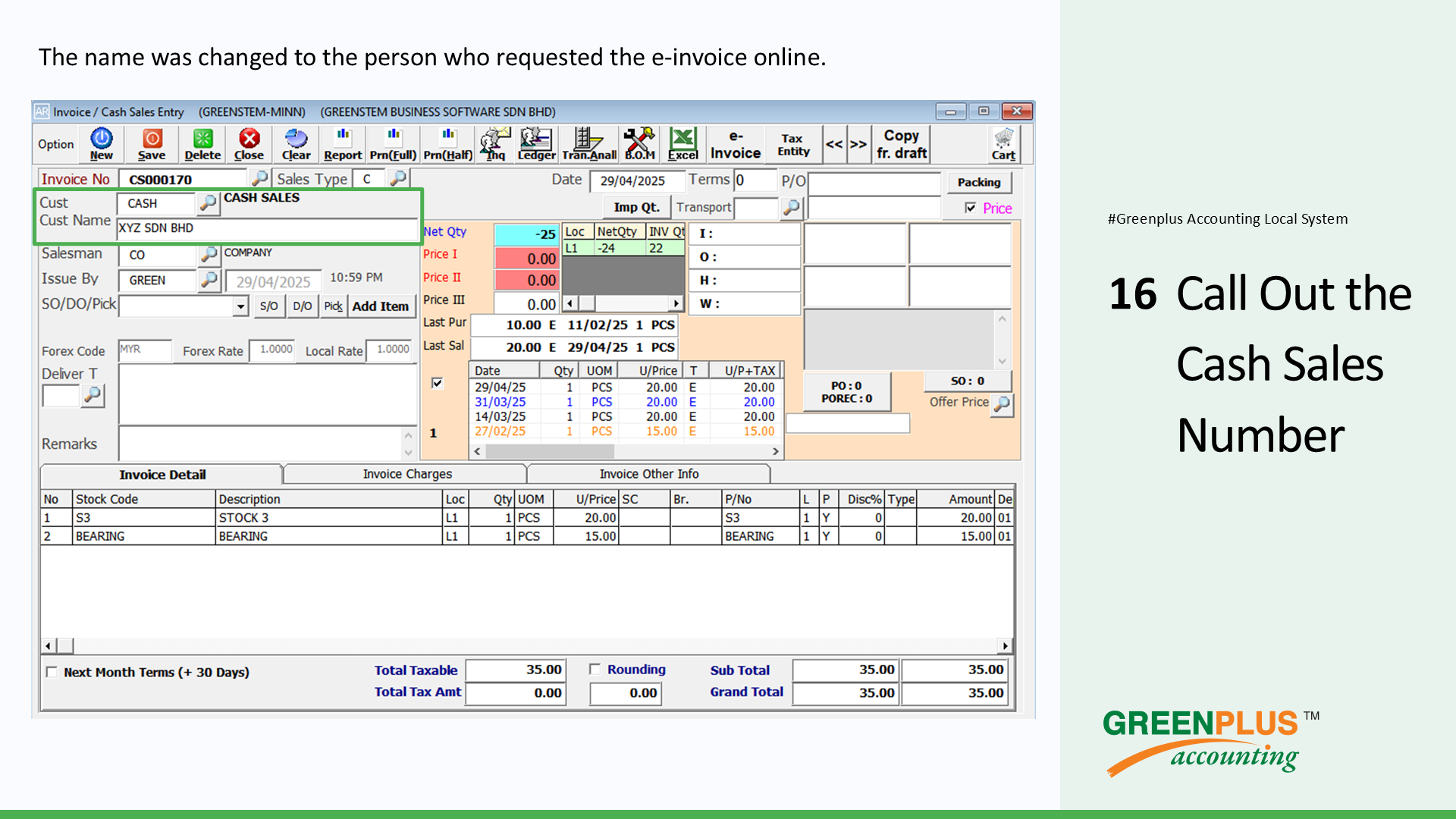Open the Cart icon
Screen dimensions: 1456x819
tap(1003, 144)
